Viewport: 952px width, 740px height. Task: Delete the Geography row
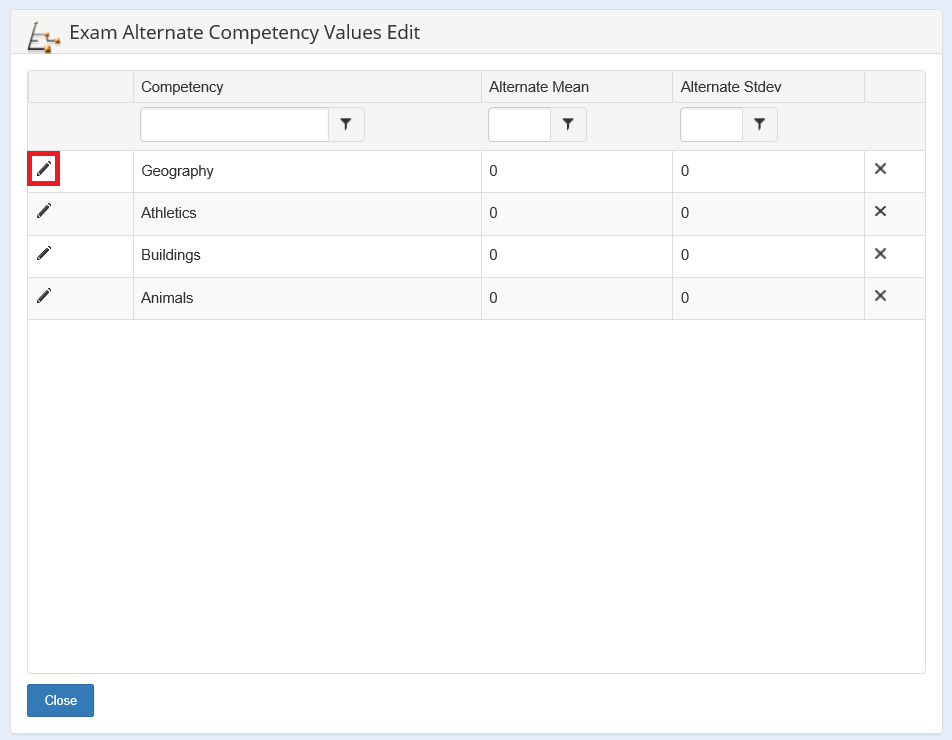pyautogui.click(x=880, y=169)
